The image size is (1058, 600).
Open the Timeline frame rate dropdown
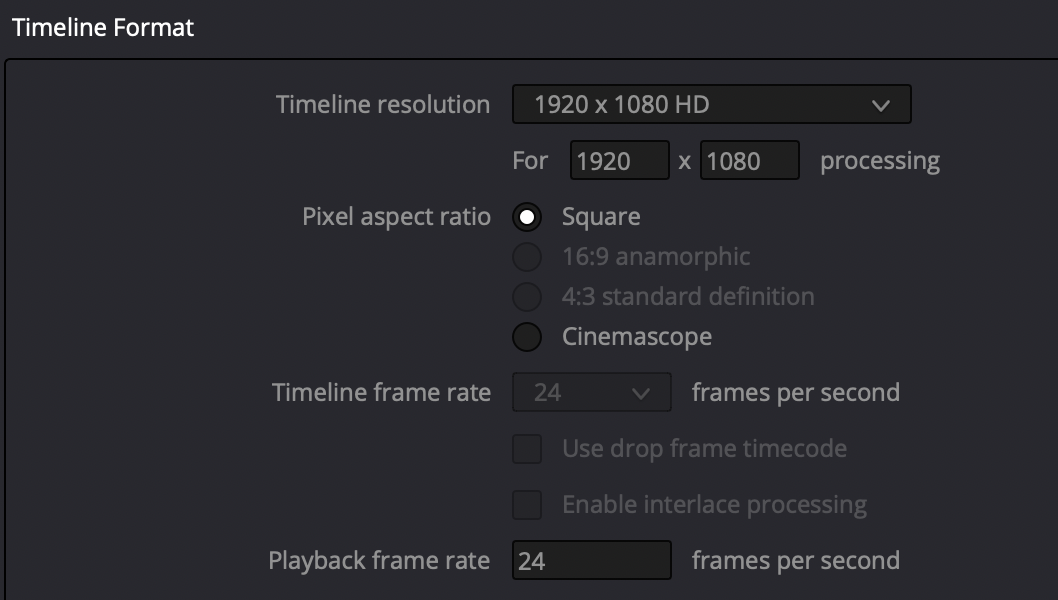coord(591,392)
